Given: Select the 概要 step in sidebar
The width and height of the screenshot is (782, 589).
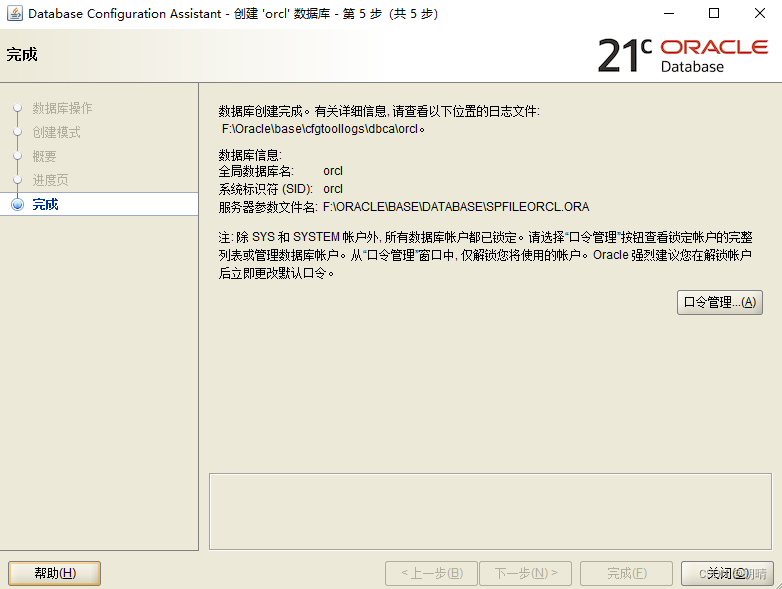Looking at the screenshot, I should [44, 156].
